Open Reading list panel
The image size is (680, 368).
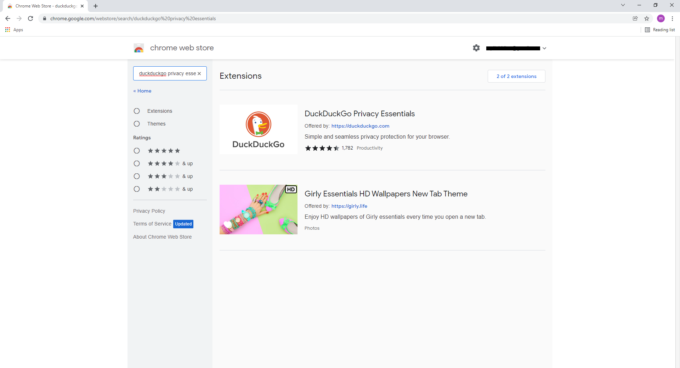click(x=660, y=30)
